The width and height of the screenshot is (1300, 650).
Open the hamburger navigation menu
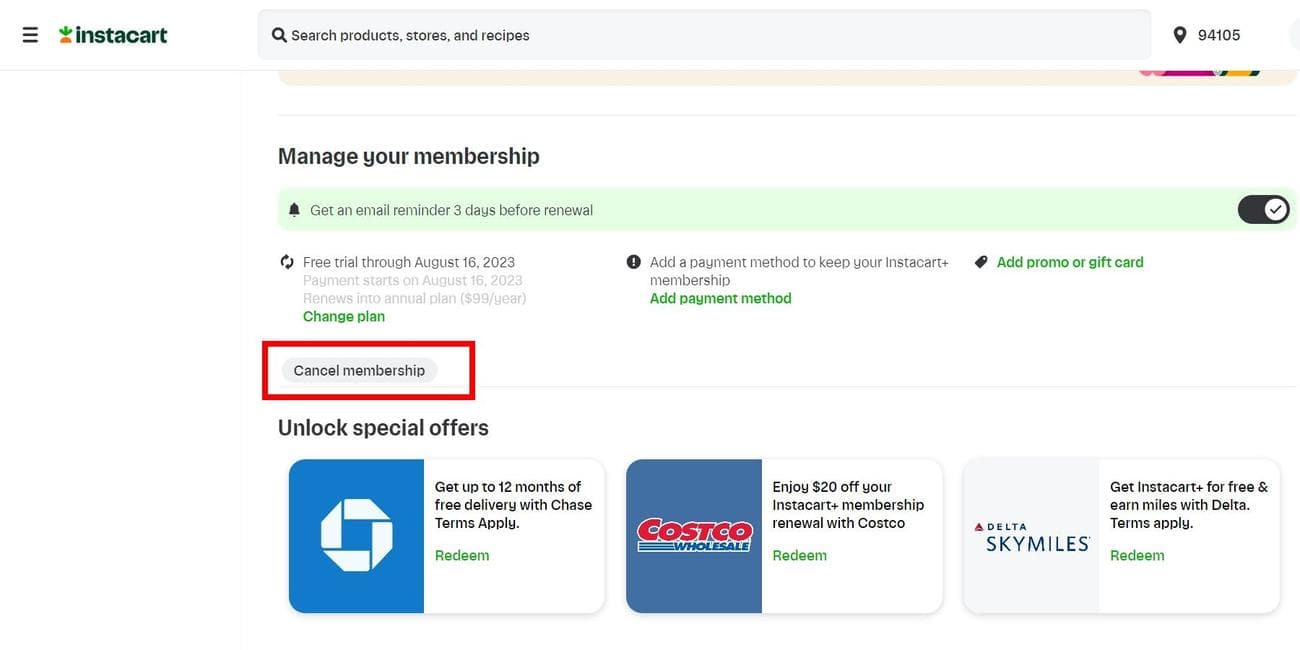[29, 33]
